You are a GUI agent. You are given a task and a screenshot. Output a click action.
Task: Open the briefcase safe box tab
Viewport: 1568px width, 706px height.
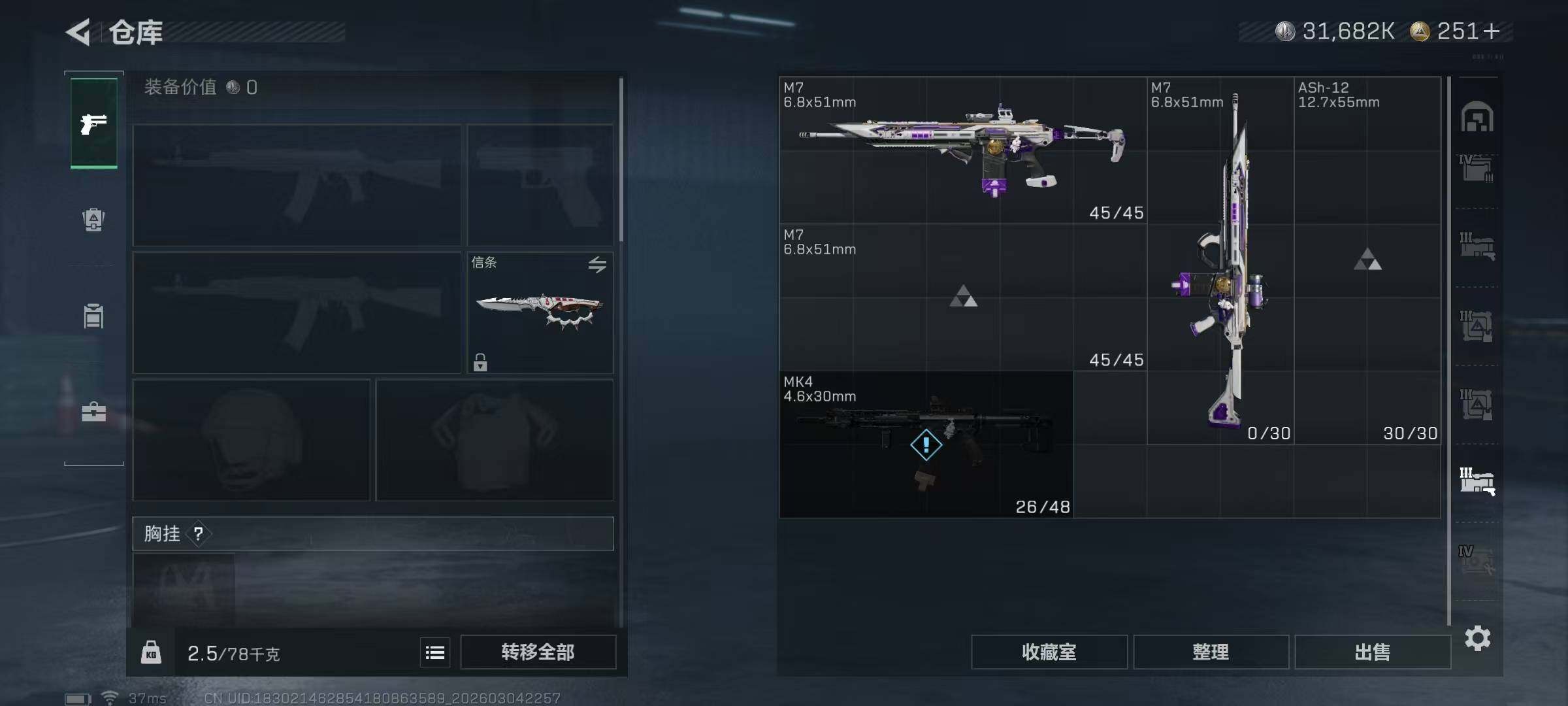tap(93, 411)
